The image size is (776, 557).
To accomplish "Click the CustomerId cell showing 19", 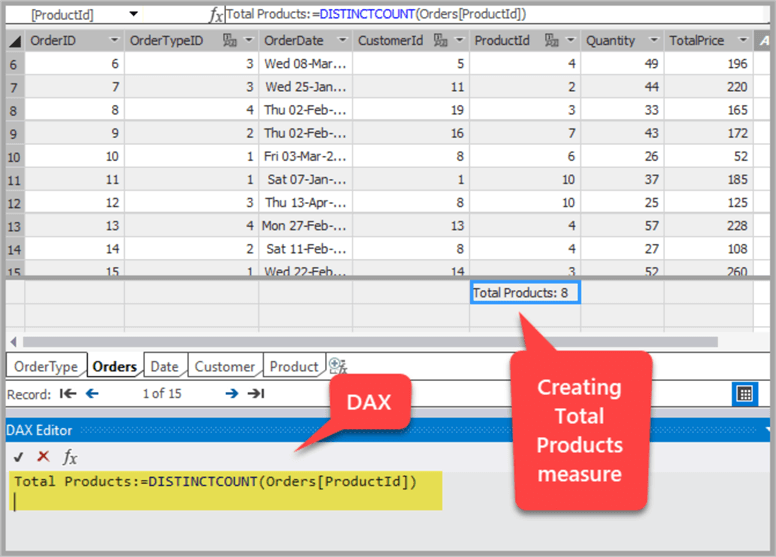I will (411, 110).
